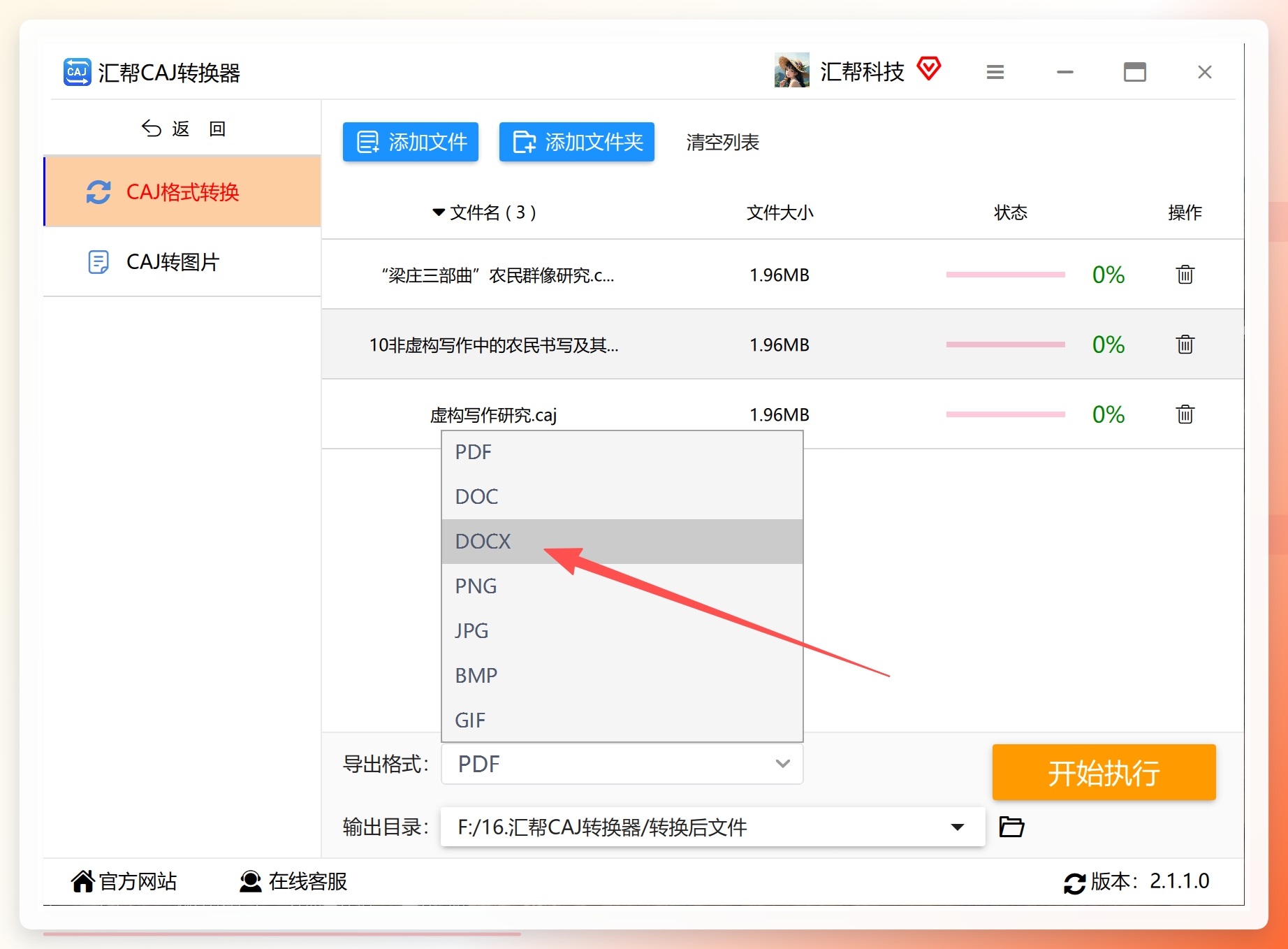Screen dimensions: 1288x949
Task: Click the VIP diamond badge icon
Action: pyautogui.click(x=929, y=68)
